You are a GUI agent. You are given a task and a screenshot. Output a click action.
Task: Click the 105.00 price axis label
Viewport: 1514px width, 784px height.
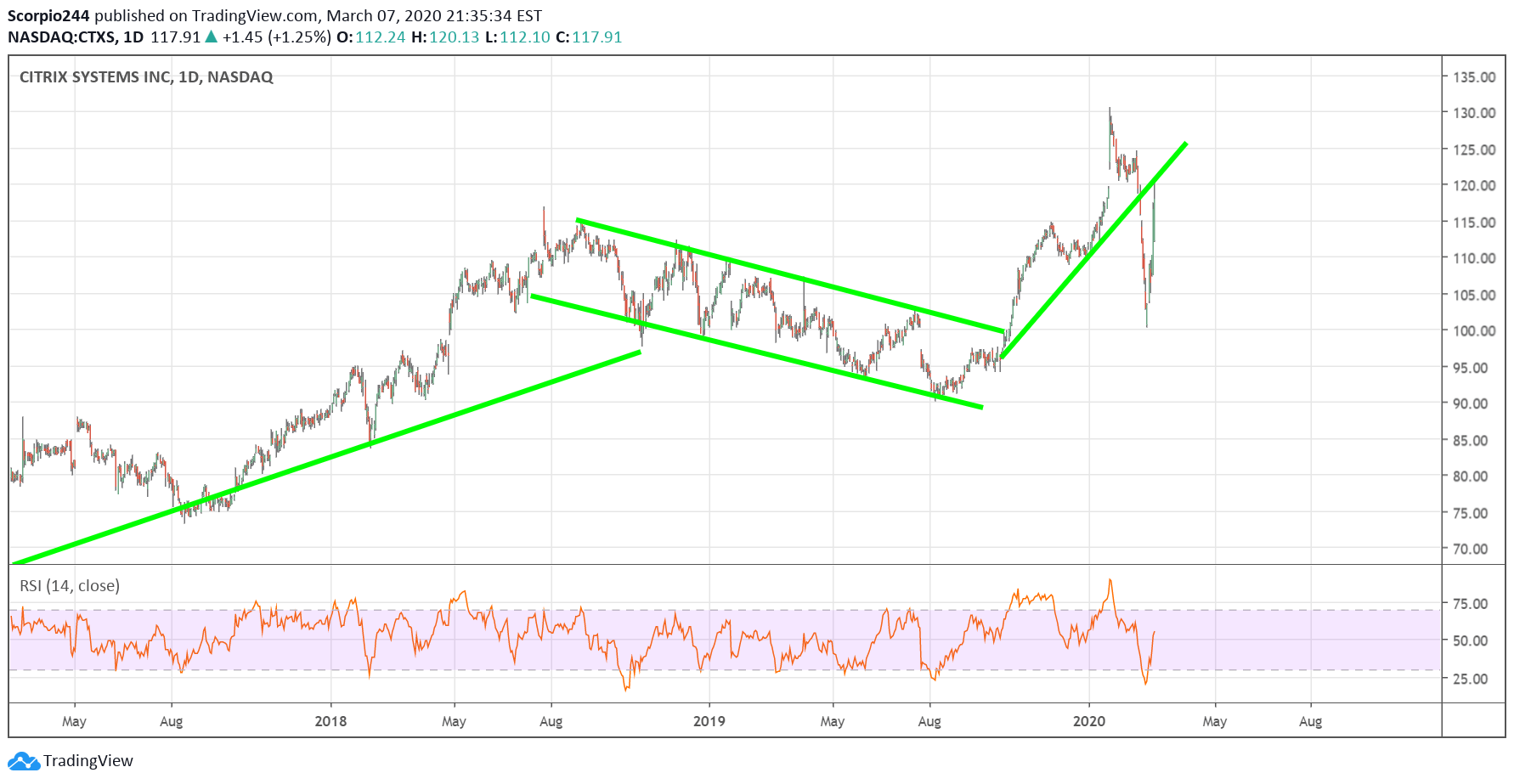(1474, 296)
